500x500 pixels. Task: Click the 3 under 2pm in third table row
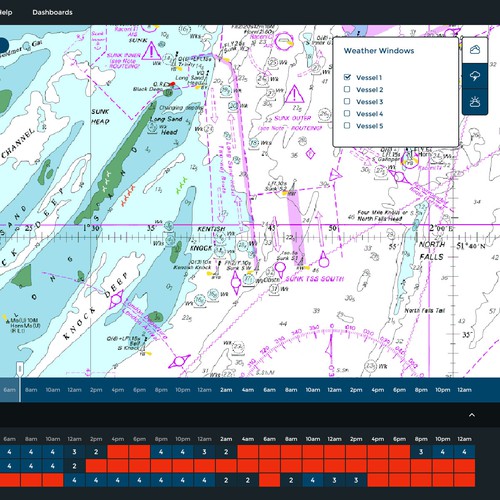[x=356, y=480]
